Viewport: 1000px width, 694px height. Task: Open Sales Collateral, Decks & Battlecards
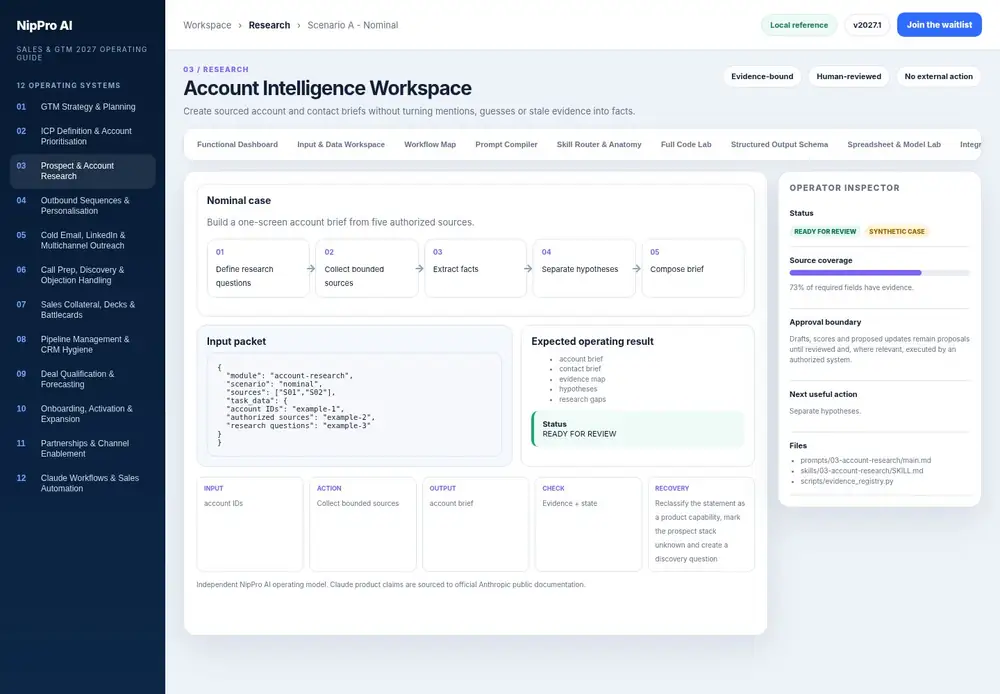click(x=82, y=309)
